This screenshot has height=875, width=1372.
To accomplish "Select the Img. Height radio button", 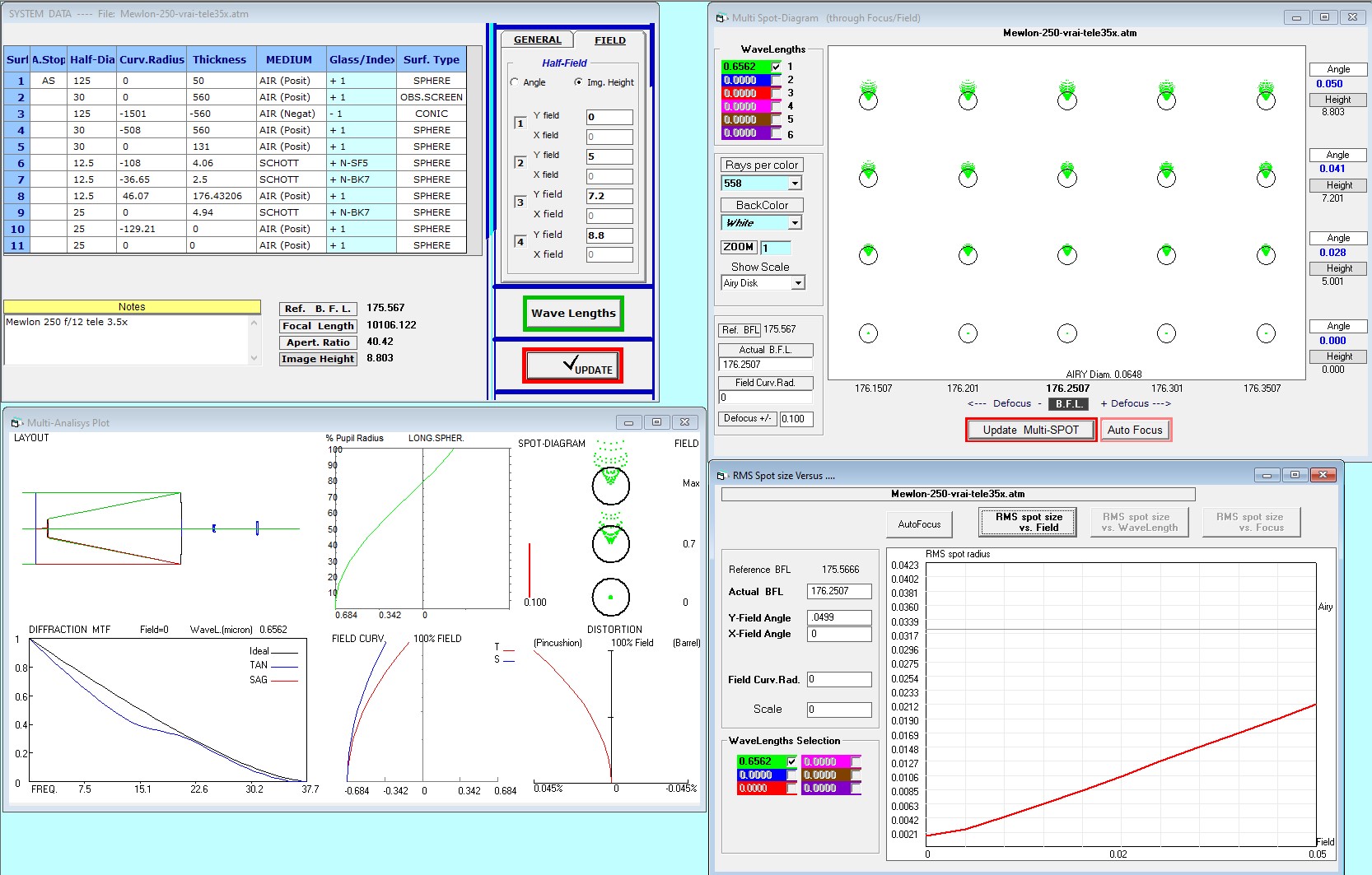I will 579,82.
